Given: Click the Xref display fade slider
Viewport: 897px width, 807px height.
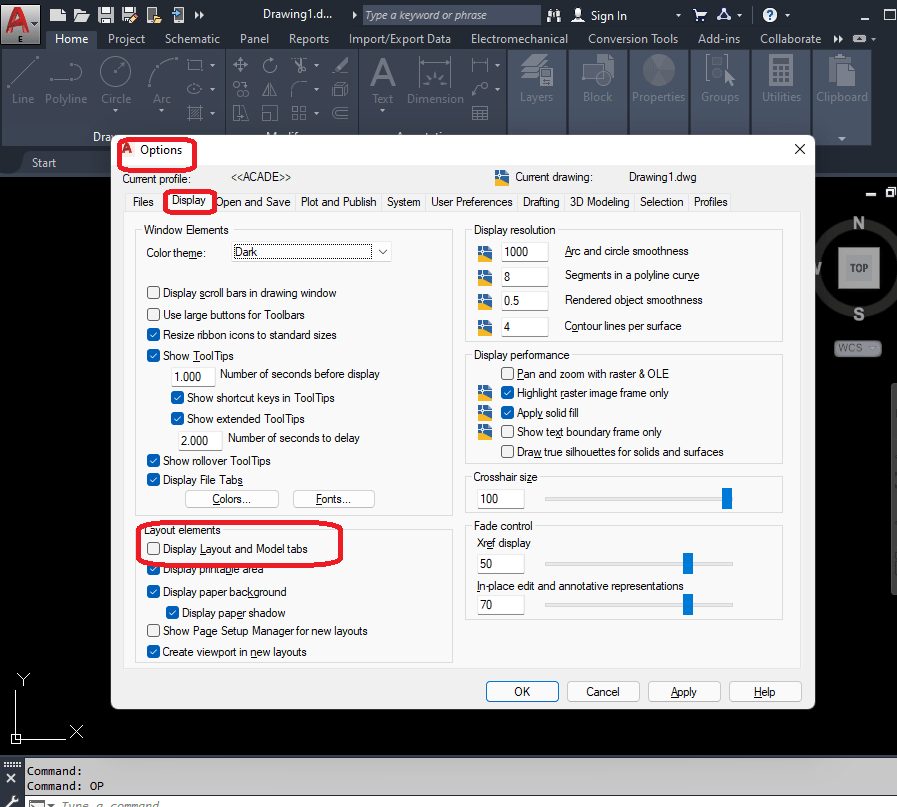Looking at the screenshot, I should tap(688, 563).
